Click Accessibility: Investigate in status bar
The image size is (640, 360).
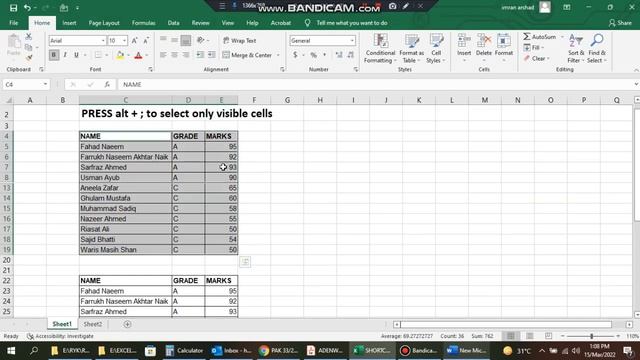(x=60, y=336)
